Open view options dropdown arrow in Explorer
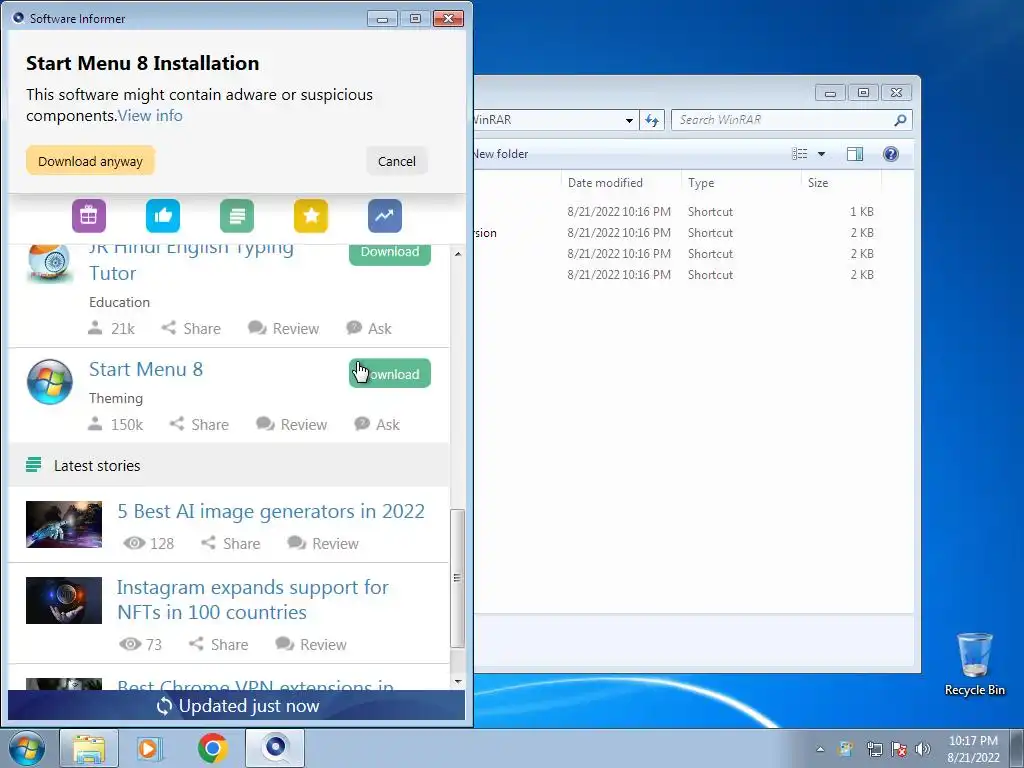 point(822,154)
